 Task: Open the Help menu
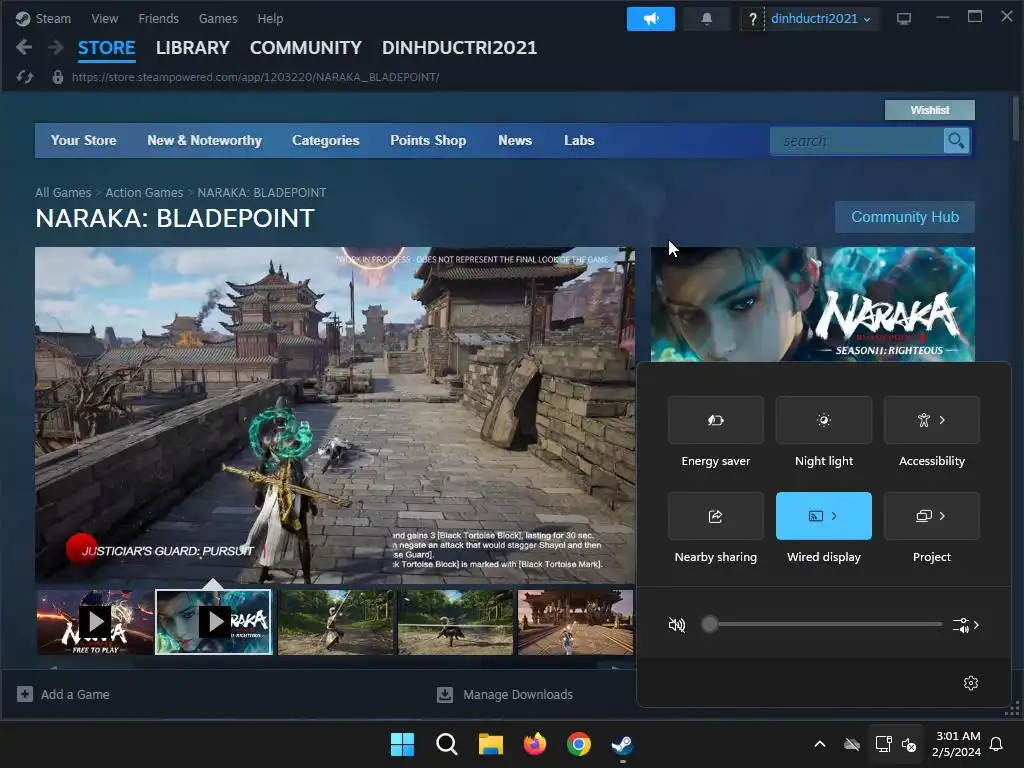coord(270,18)
